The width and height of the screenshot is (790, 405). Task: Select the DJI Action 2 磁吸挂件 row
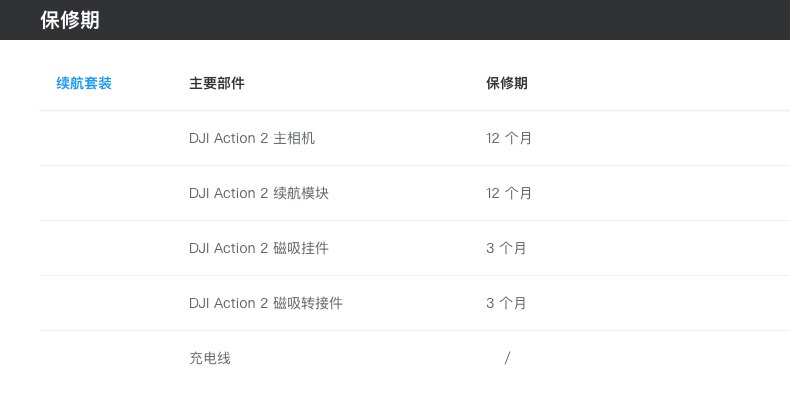point(415,248)
